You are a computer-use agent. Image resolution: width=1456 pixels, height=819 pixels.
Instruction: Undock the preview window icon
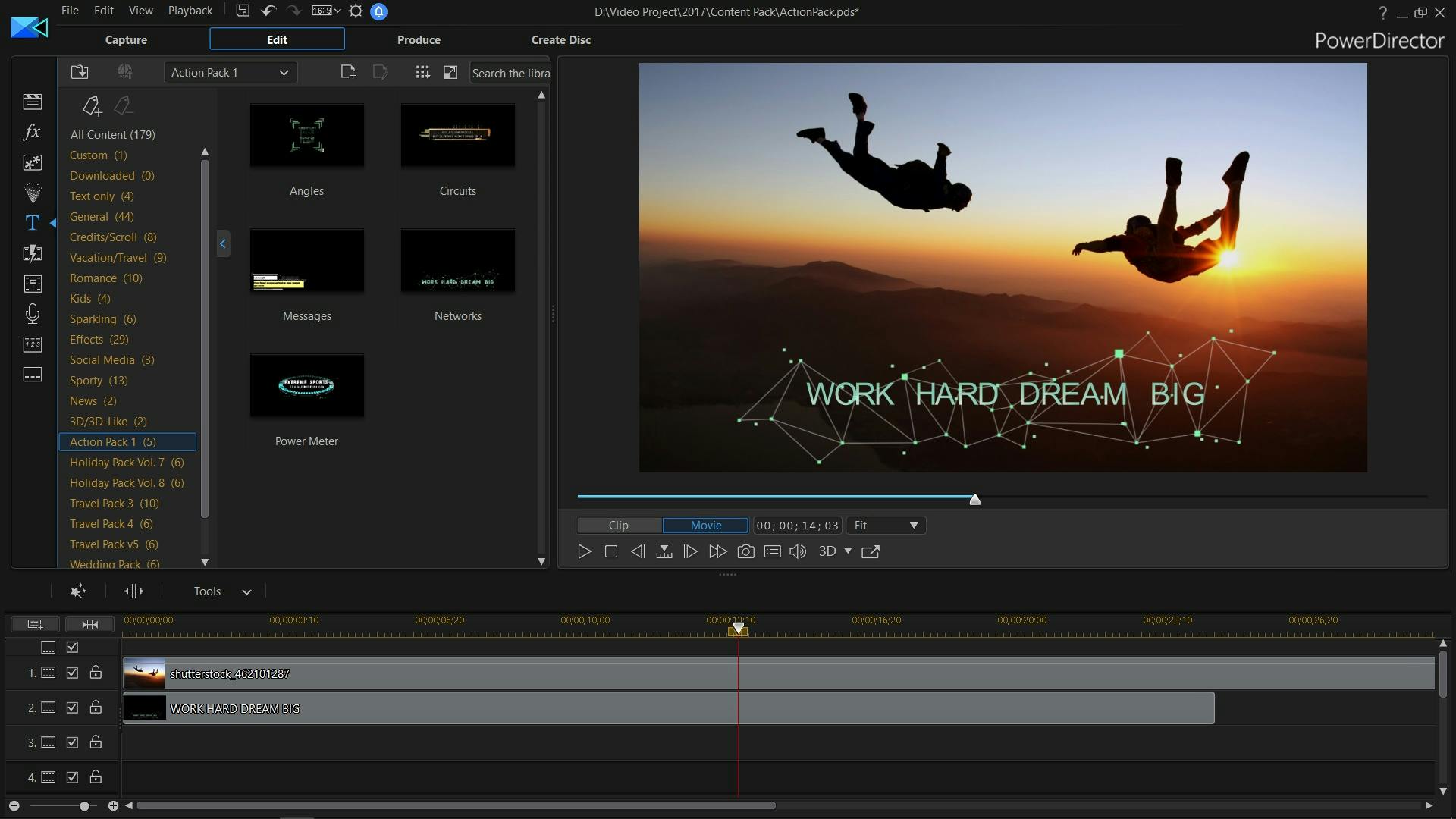click(871, 552)
